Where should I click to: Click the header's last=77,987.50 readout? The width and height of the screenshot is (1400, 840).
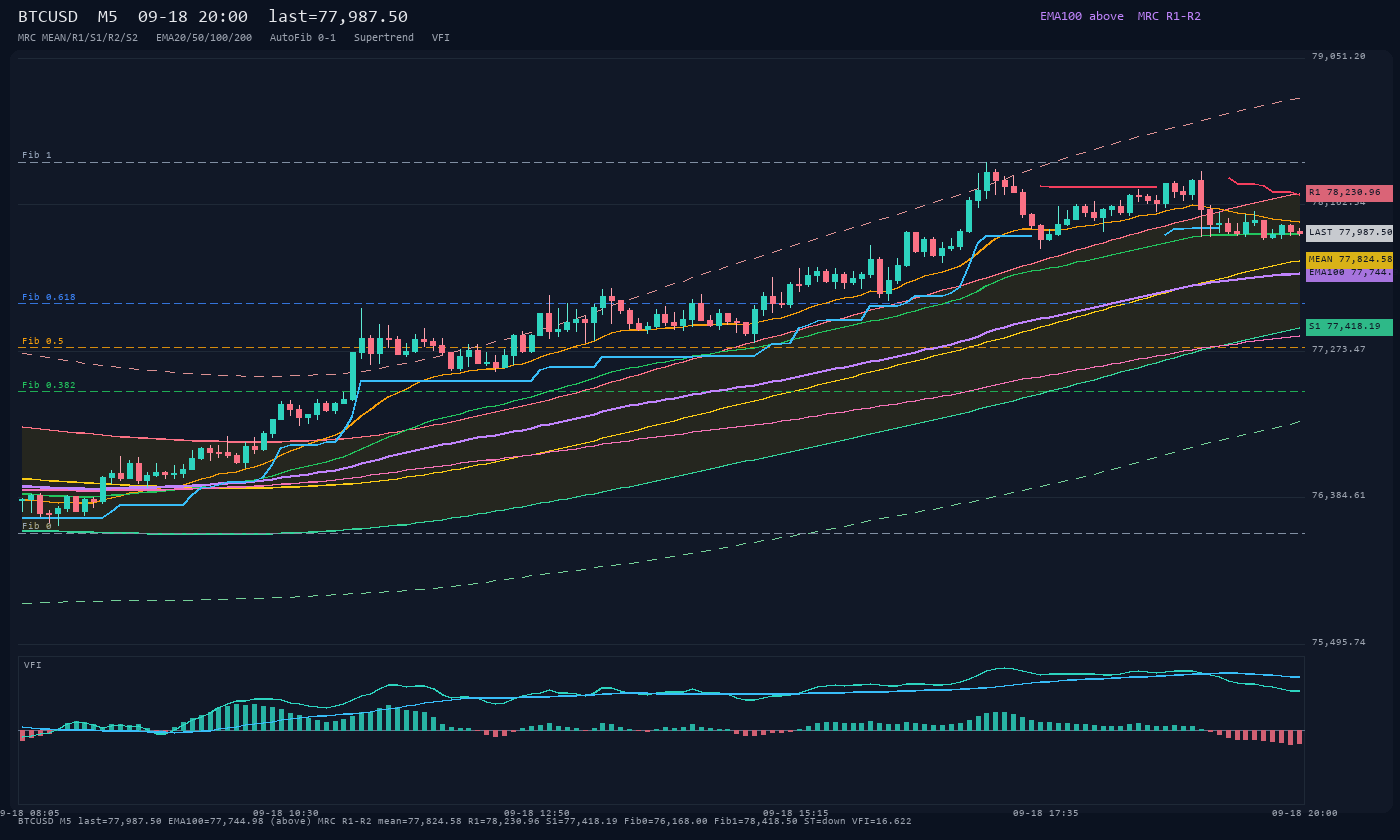[x=338, y=16]
